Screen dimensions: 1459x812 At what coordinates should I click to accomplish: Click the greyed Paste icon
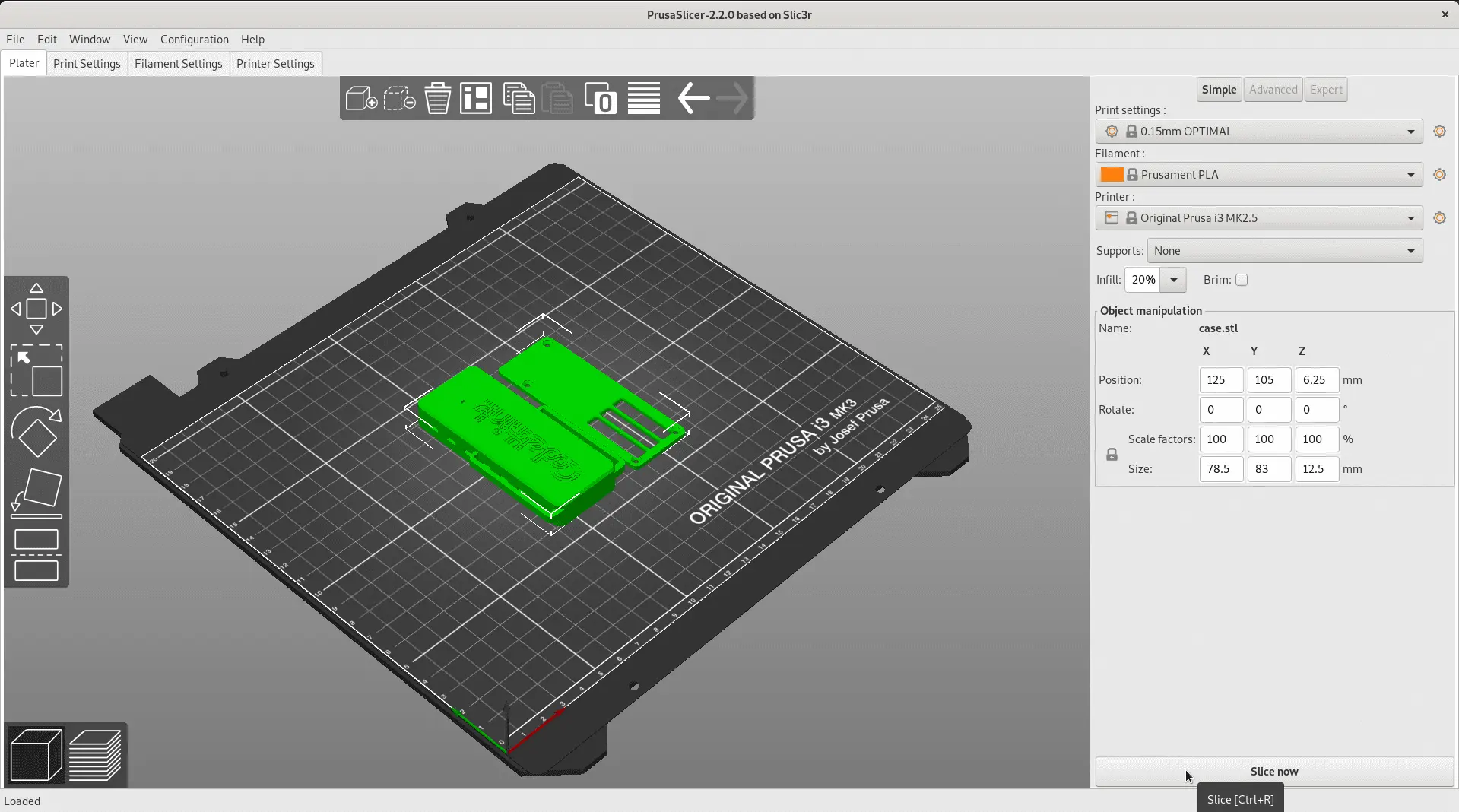[x=557, y=98]
